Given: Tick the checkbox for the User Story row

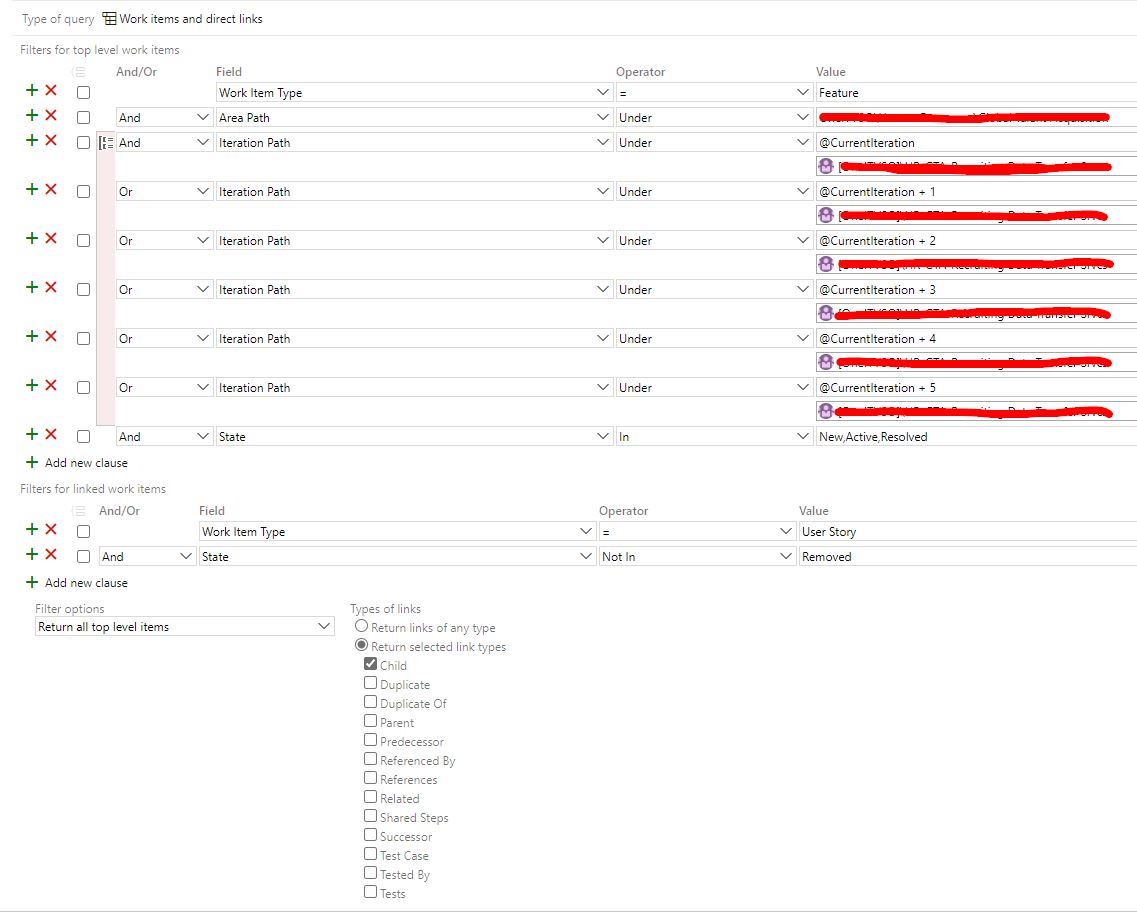Looking at the screenshot, I should click(83, 531).
